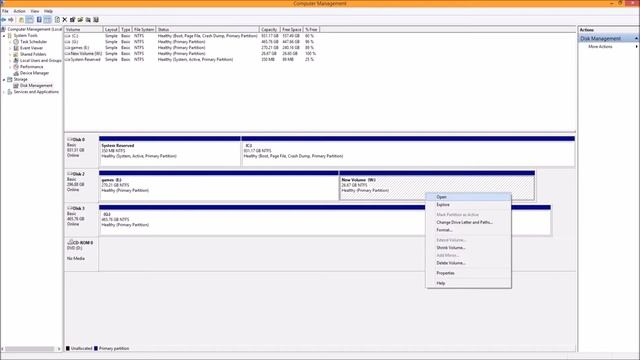Collapse the Disk Management actions header arrow
This screenshot has width=640, height=360.
click(x=636, y=38)
